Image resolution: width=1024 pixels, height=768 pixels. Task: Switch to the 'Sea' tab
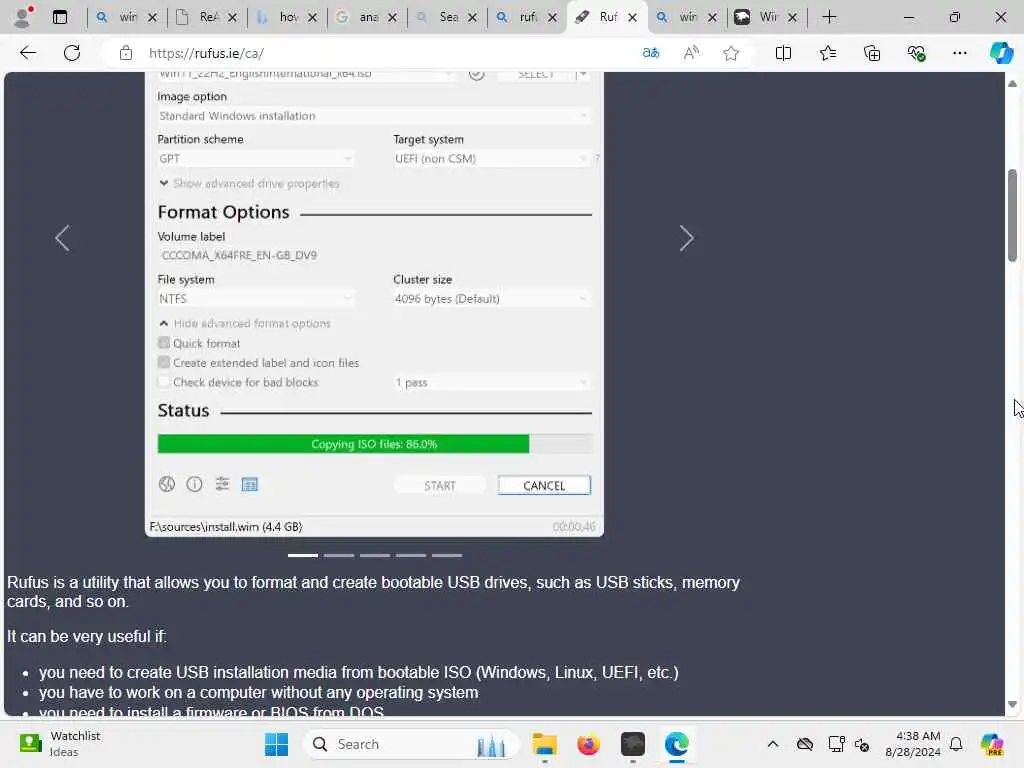(x=447, y=17)
